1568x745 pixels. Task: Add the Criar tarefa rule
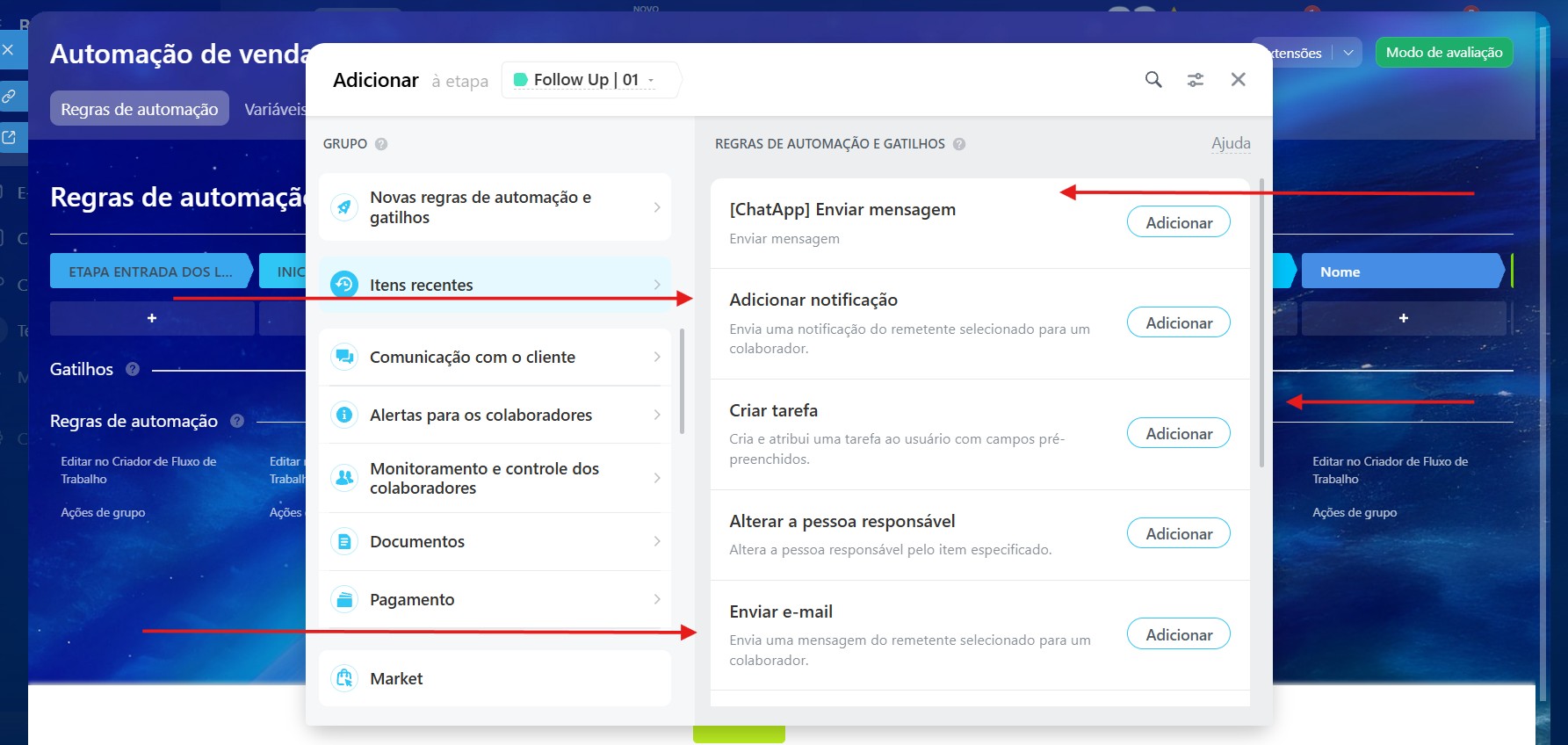pos(1179,433)
